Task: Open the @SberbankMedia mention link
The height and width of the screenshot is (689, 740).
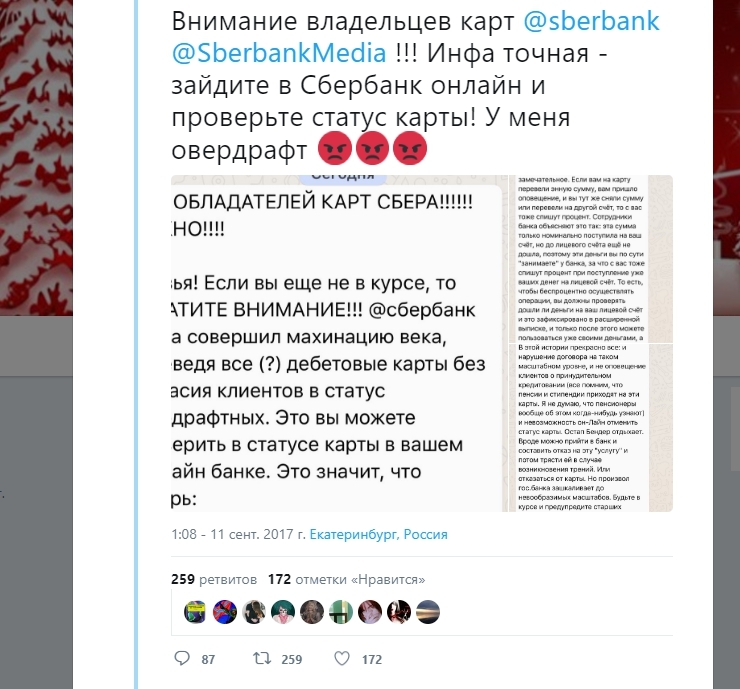Action: [279, 53]
